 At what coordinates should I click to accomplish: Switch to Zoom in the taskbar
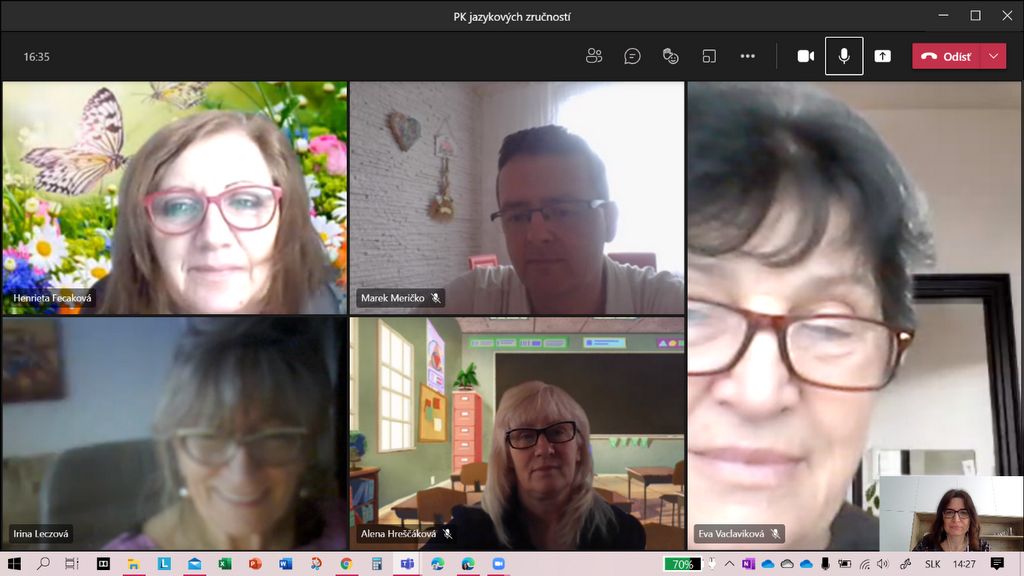498,564
